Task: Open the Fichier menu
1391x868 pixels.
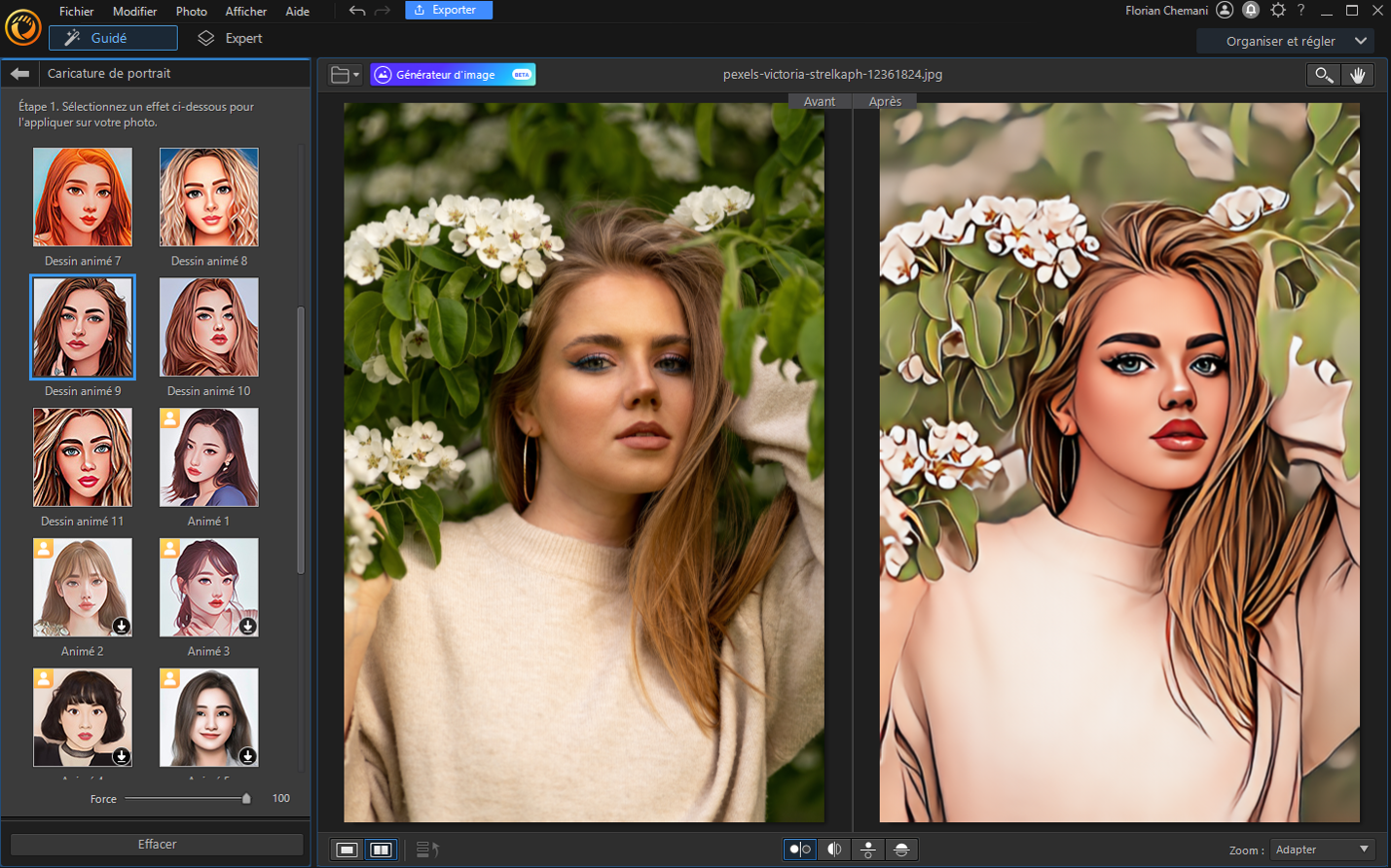Action: point(76,11)
